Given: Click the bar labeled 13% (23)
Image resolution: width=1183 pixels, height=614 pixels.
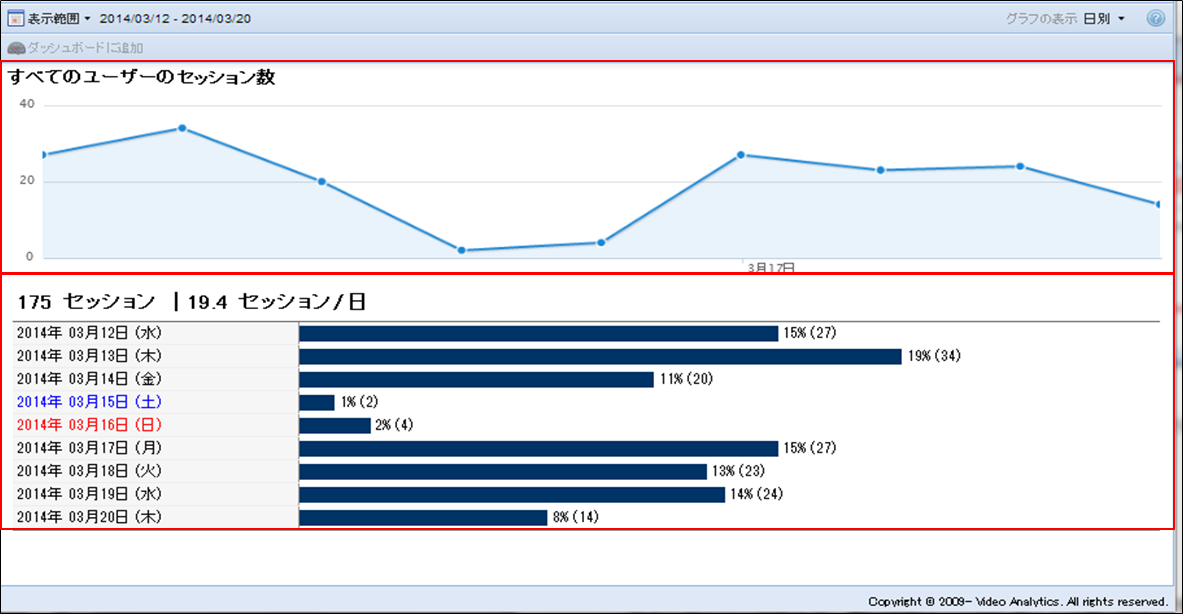Looking at the screenshot, I should (503, 471).
